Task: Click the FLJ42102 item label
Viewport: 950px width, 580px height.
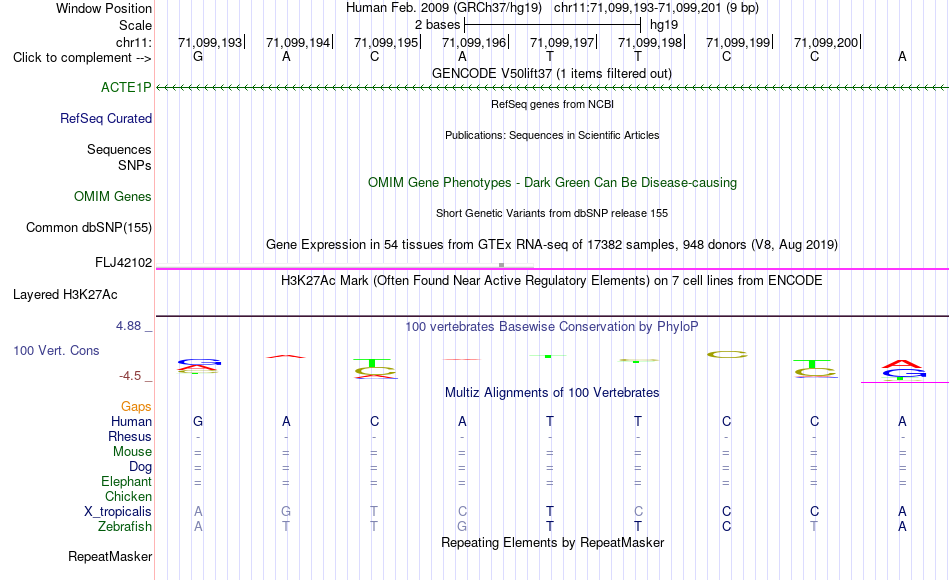Action: (124, 262)
